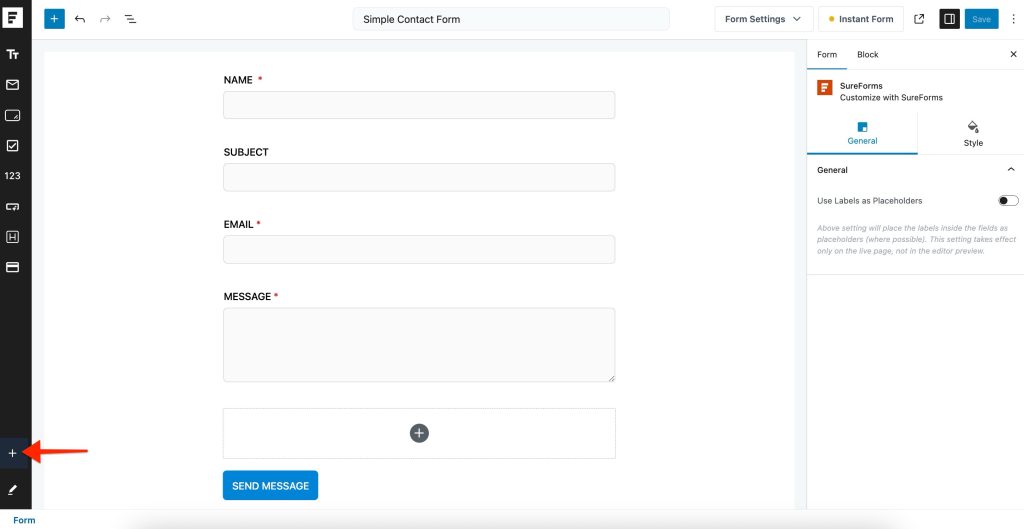Click the form title Simple Contact Form field
Screen dimensions: 1024x529
tap(511, 19)
